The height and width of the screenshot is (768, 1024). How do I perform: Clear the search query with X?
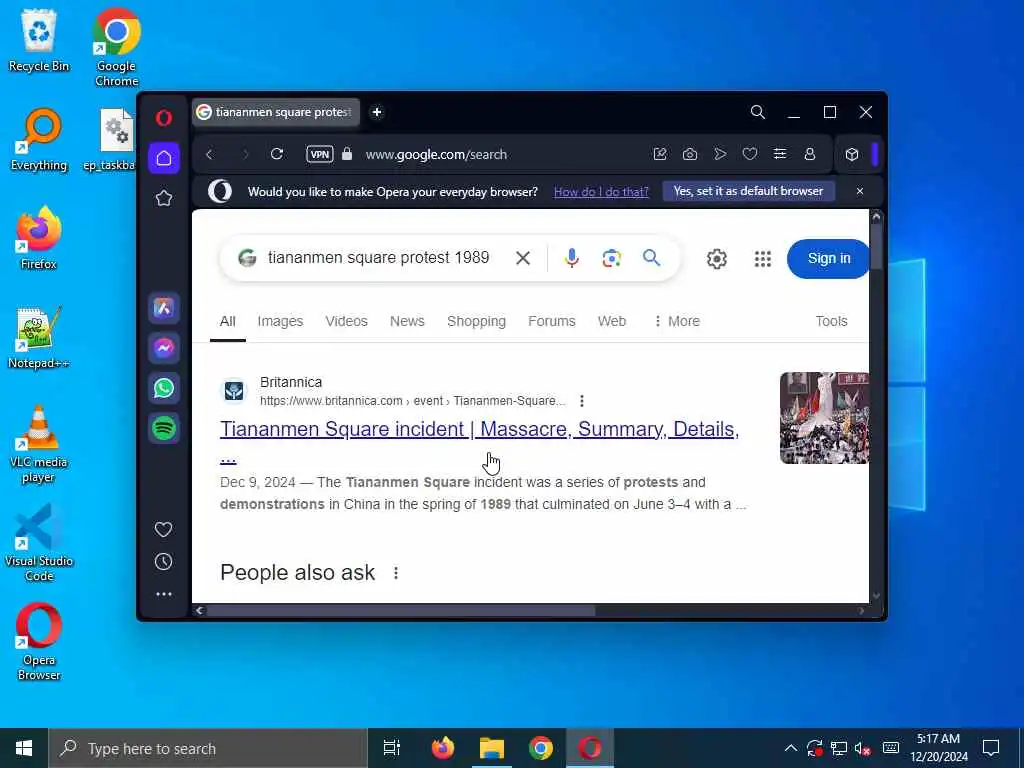click(522, 258)
